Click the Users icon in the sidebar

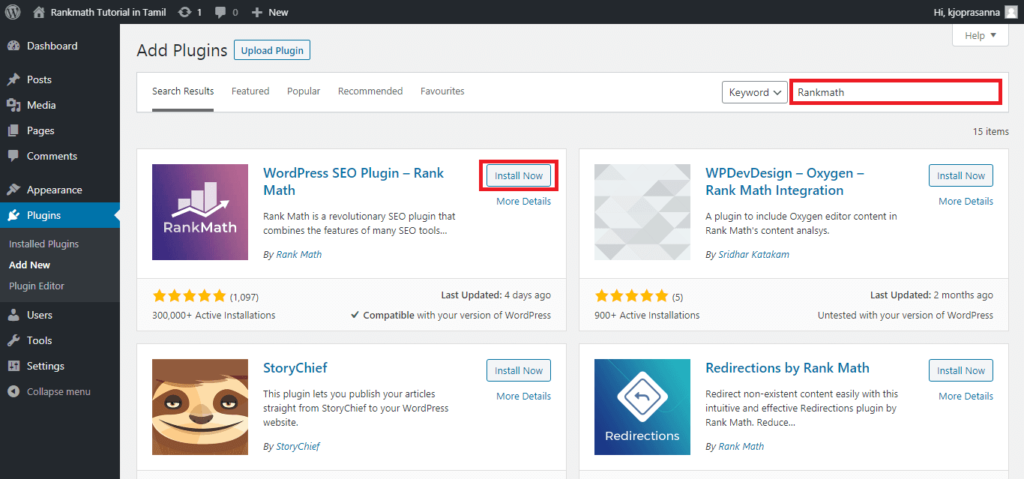point(13,315)
